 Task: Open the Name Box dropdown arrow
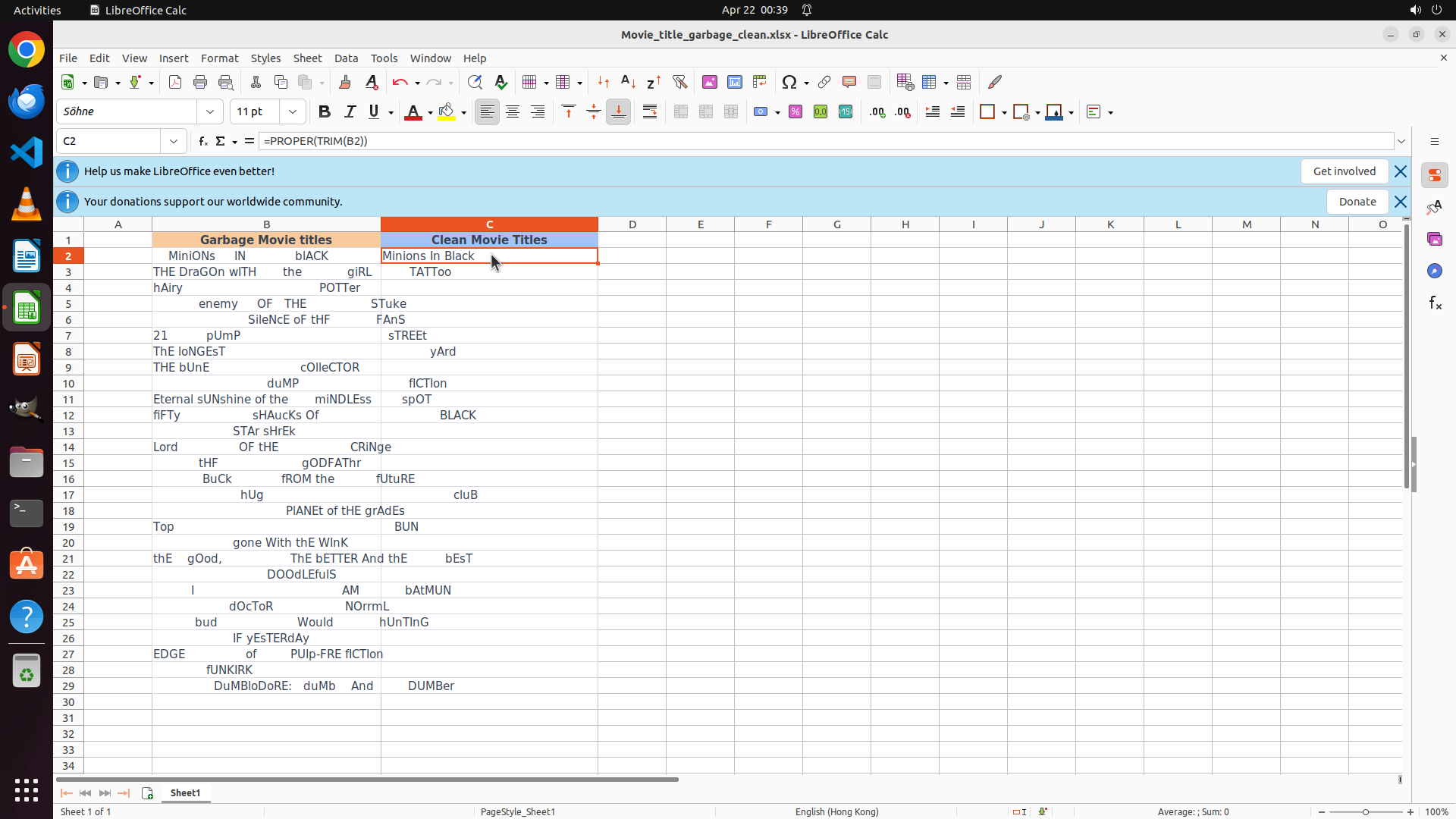tap(174, 141)
